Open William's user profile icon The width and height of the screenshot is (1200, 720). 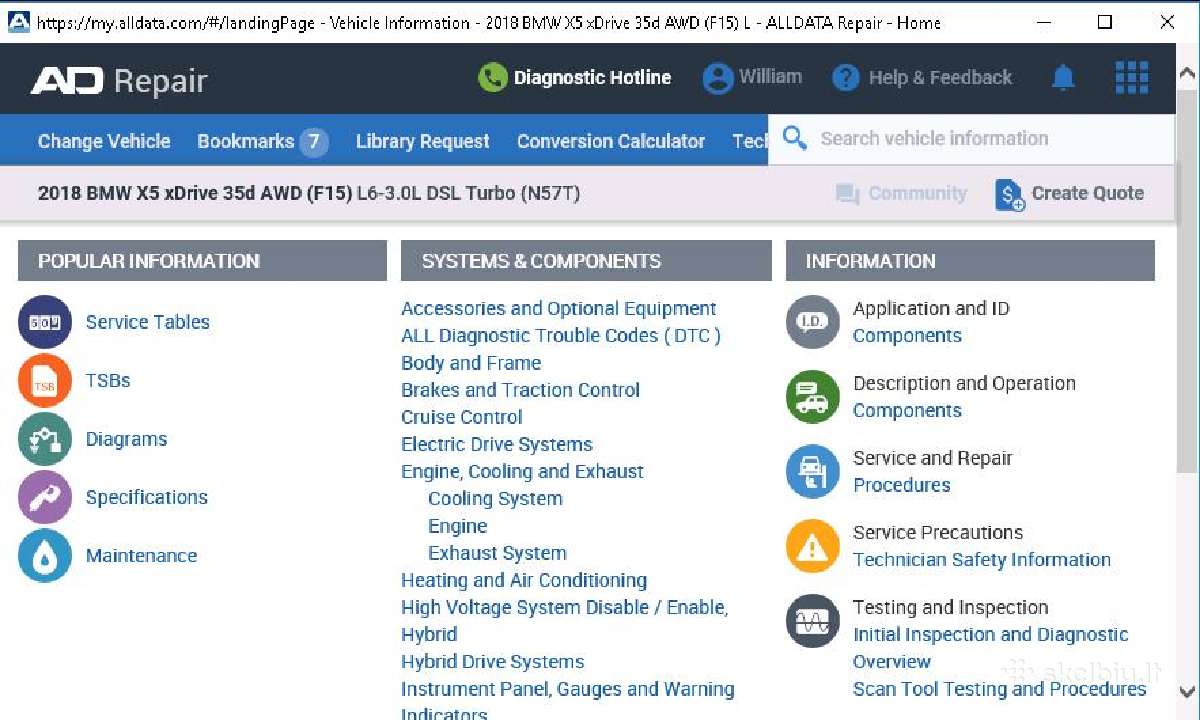pyautogui.click(x=717, y=78)
